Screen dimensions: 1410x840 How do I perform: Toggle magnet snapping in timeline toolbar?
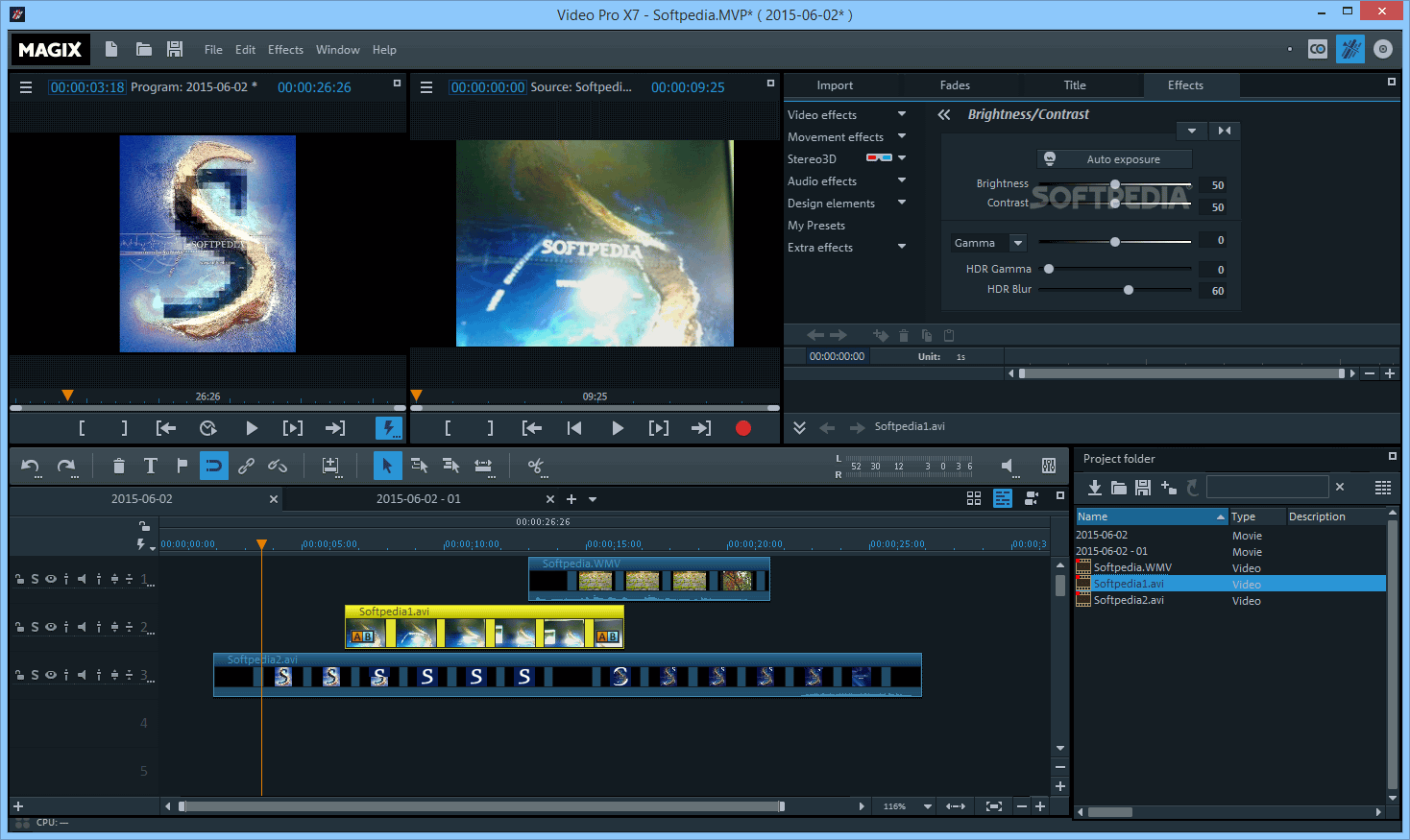(214, 467)
